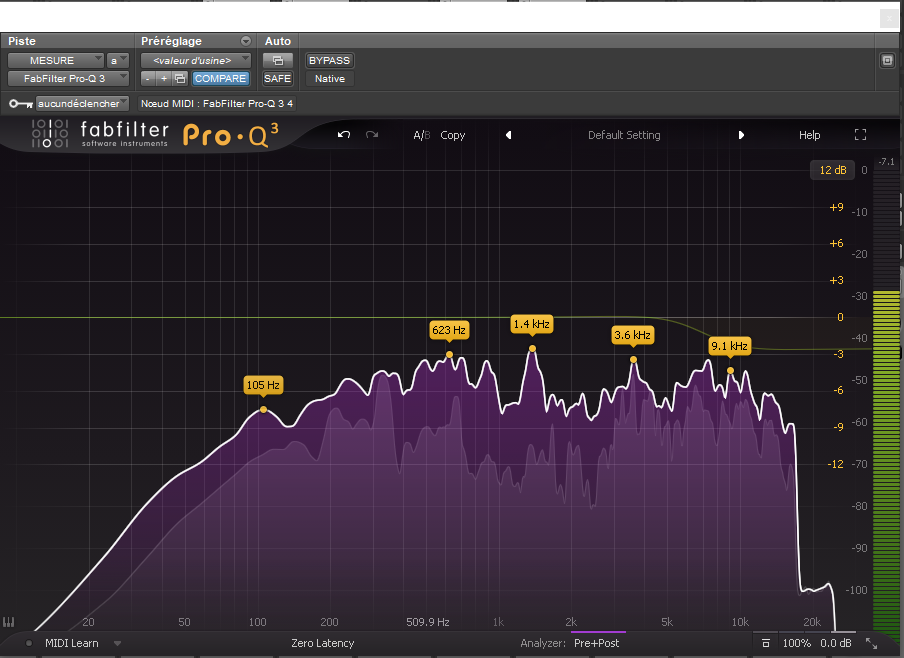Click the 509.9 Hz frequency readout

click(x=428, y=622)
